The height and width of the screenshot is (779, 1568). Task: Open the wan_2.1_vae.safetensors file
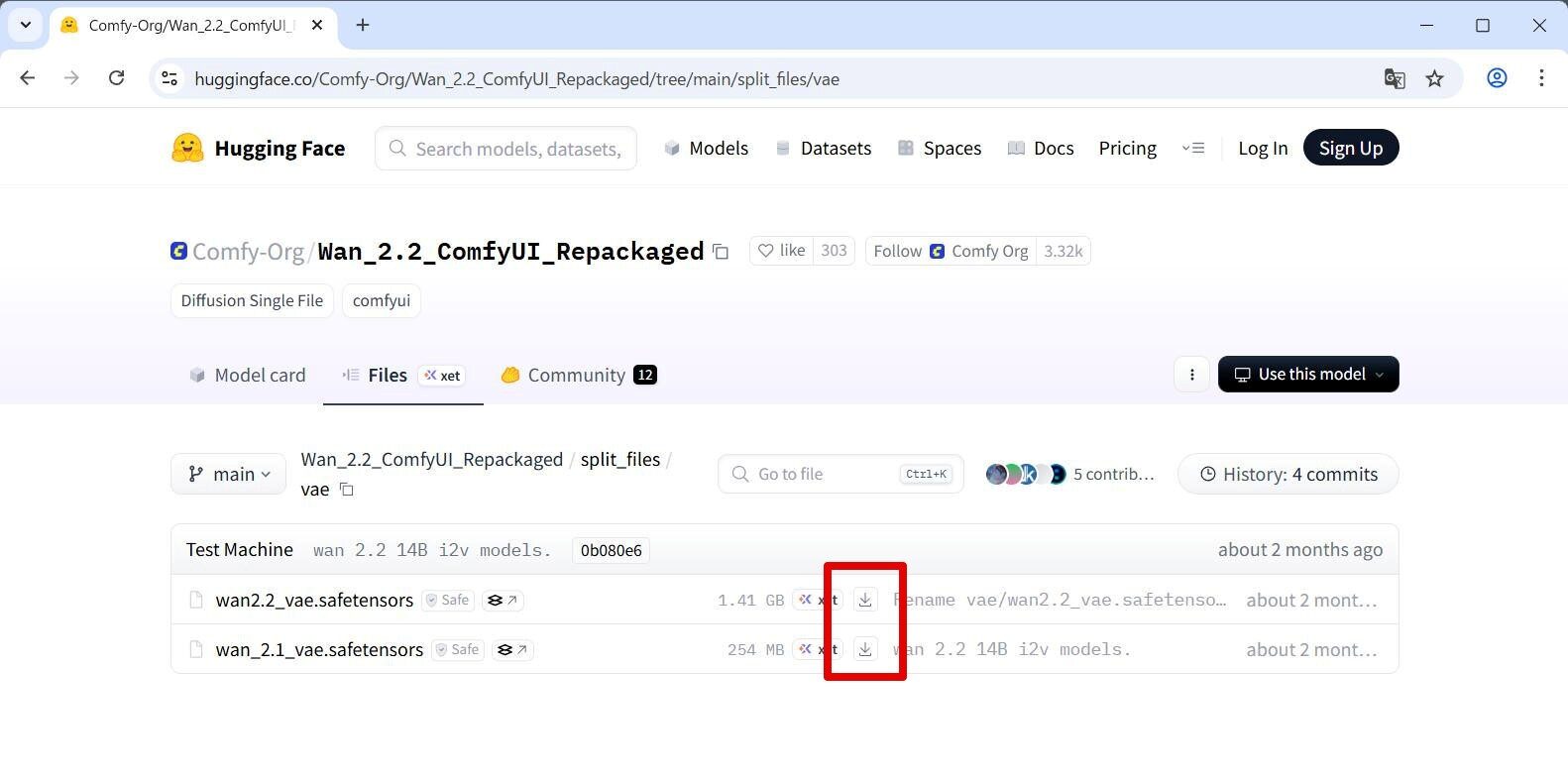point(319,649)
